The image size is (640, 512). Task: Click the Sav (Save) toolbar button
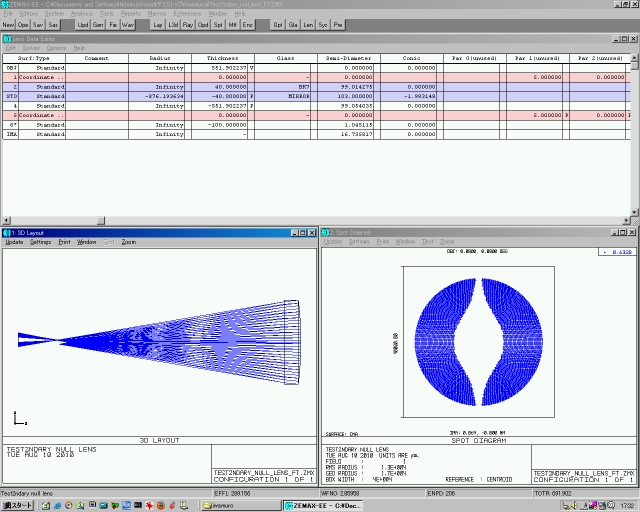[x=38, y=25]
